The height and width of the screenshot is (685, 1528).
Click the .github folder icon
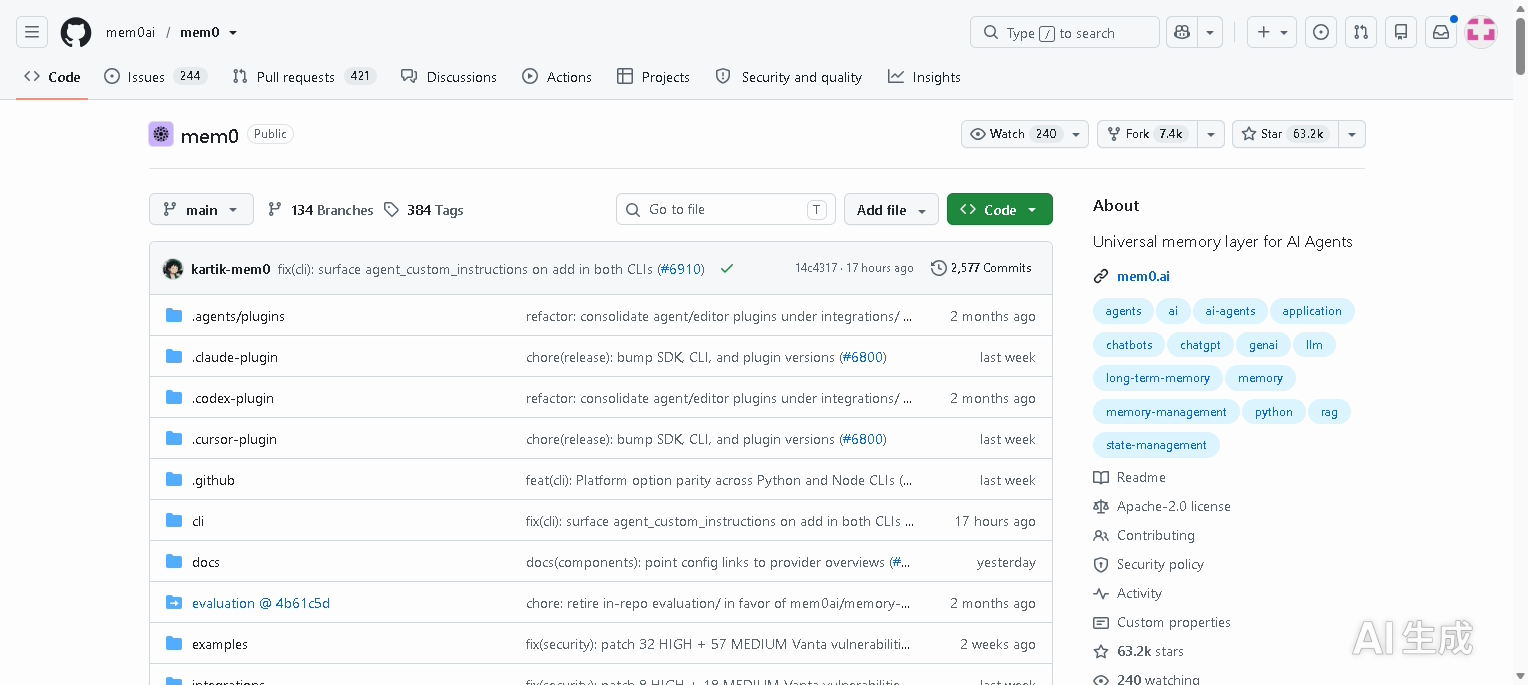[x=174, y=480]
